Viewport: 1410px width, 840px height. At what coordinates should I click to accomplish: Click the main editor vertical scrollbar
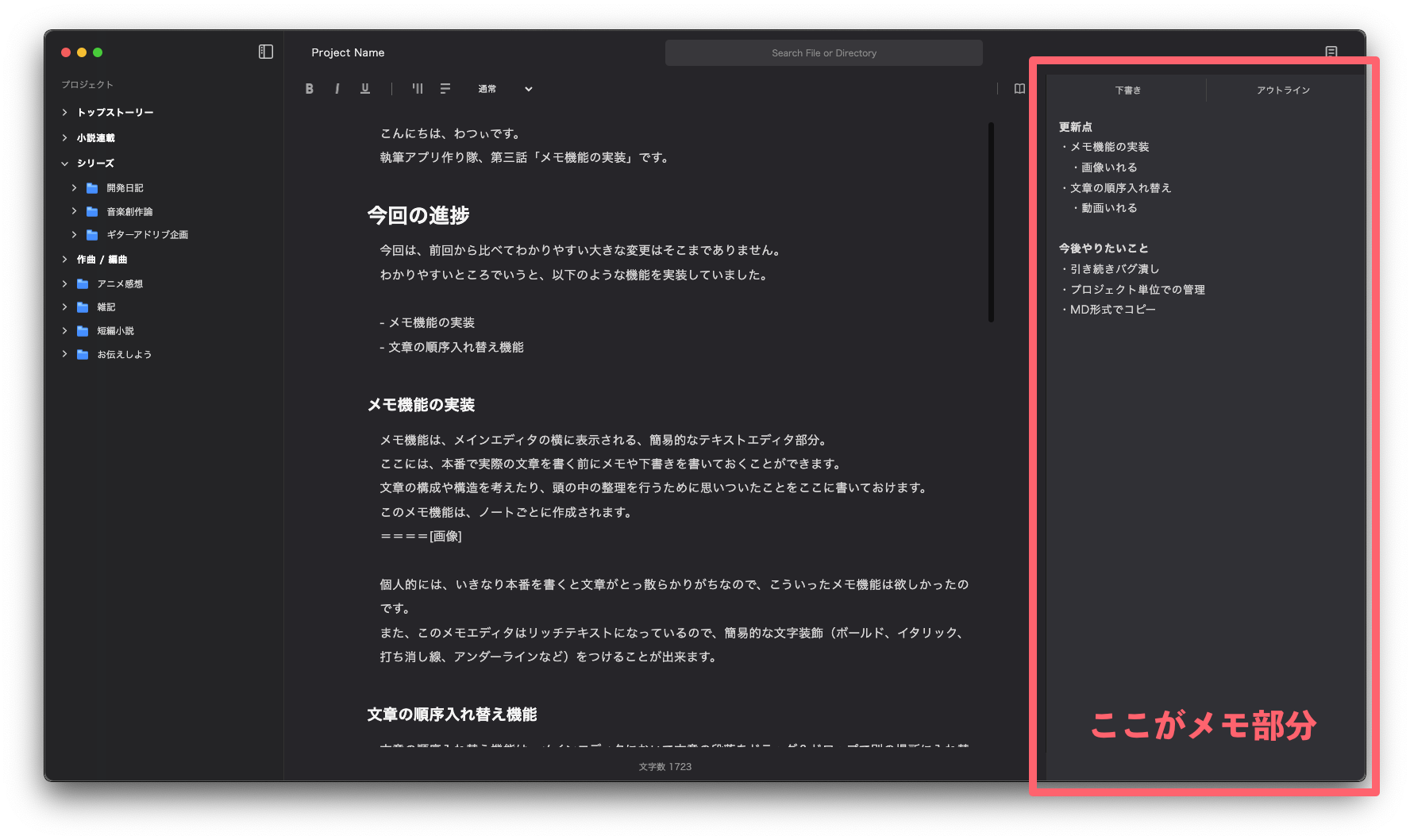coord(991,222)
